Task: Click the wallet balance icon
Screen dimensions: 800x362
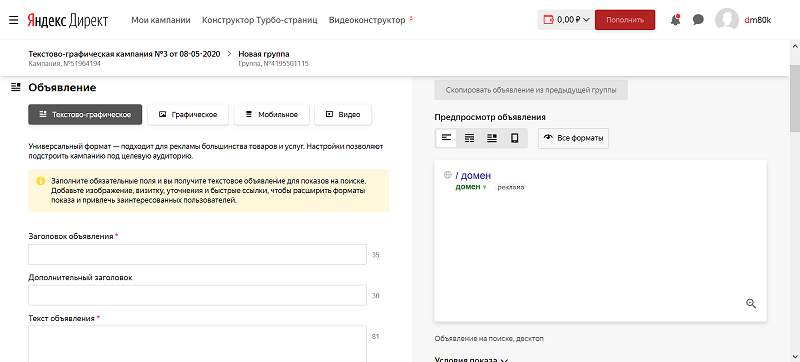Action: point(549,20)
